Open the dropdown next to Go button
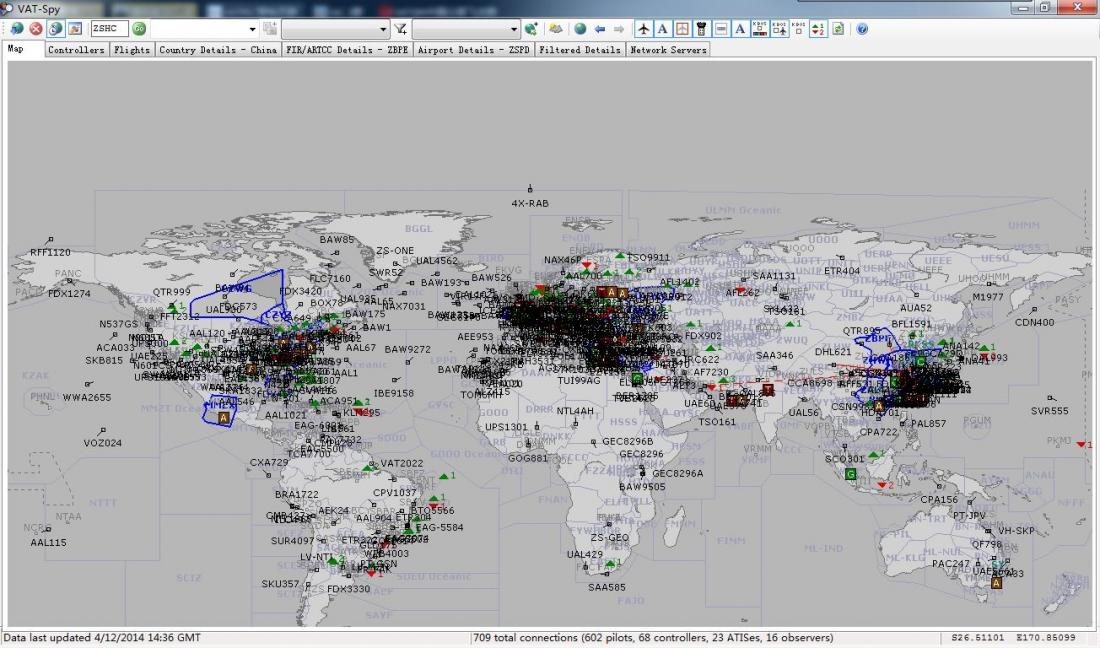This screenshot has width=1100, height=648. click(x=203, y=29)
